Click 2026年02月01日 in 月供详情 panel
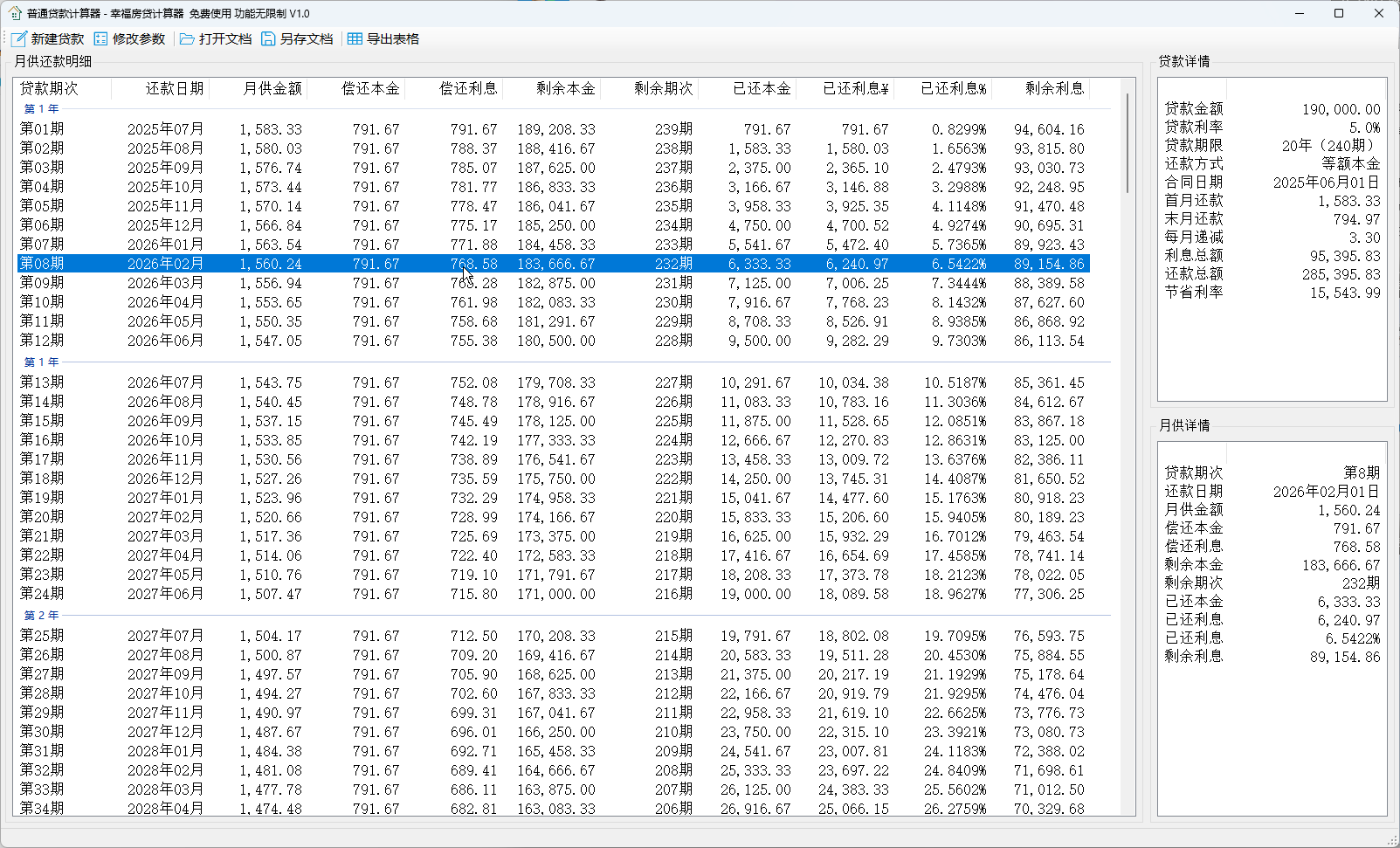 click(1327, 492)
